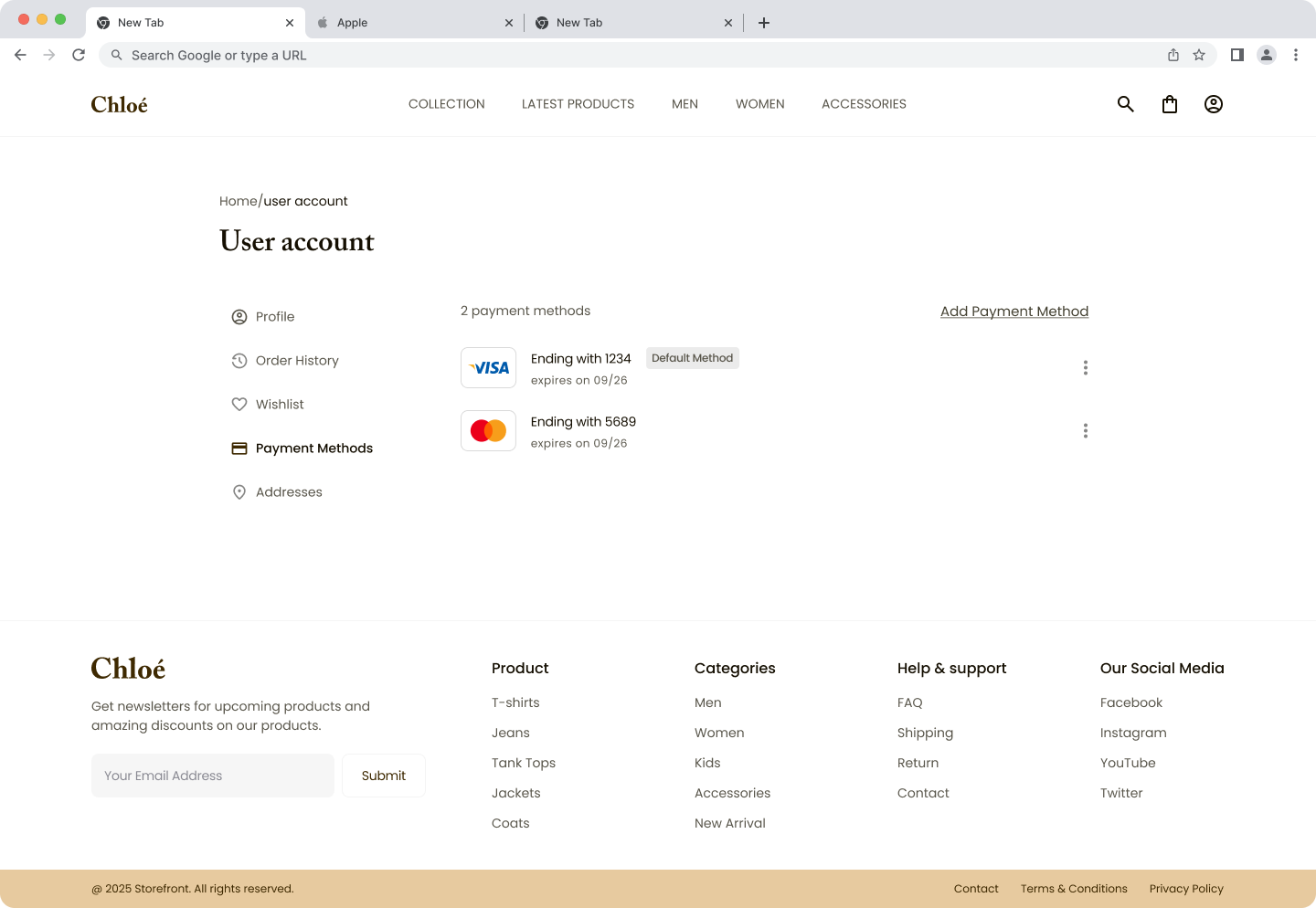Select Wishlist in the account sidebar
The width and height of the screenshot is (1316, 908).
coord(280,405)
